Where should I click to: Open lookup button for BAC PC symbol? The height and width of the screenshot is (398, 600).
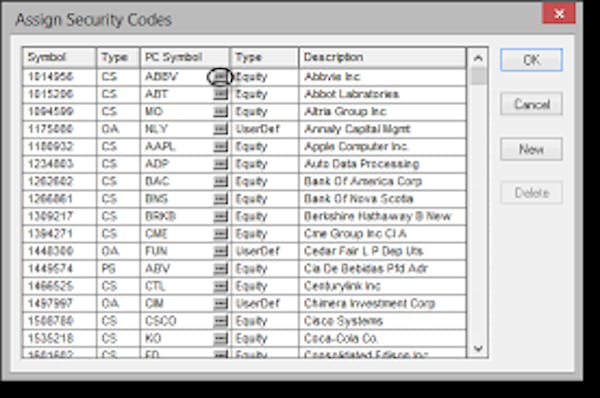point(220,181)
